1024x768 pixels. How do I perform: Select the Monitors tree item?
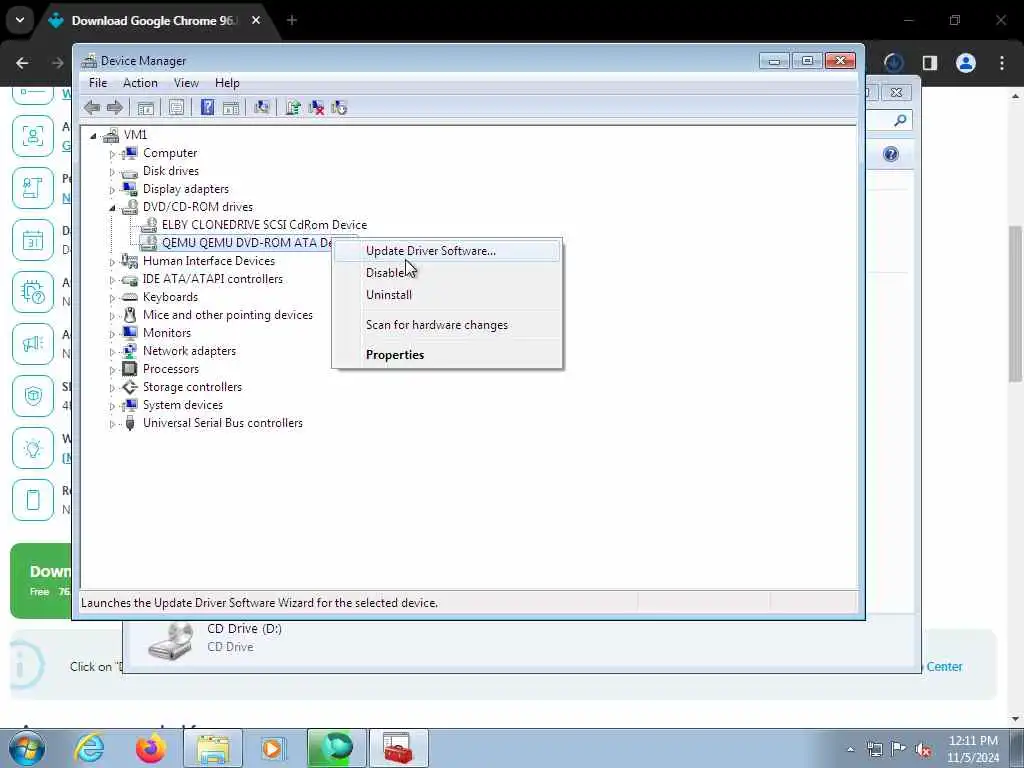pyautogui.click(x=167, y=333)
